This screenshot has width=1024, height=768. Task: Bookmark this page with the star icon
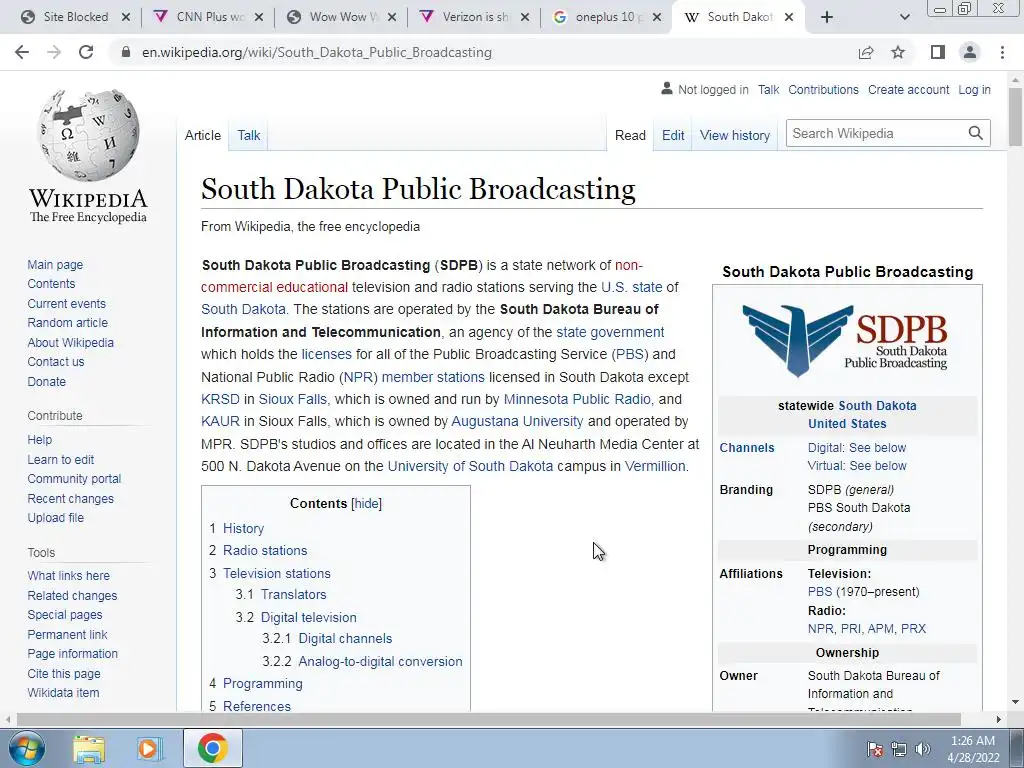click(x=898, y=52)
